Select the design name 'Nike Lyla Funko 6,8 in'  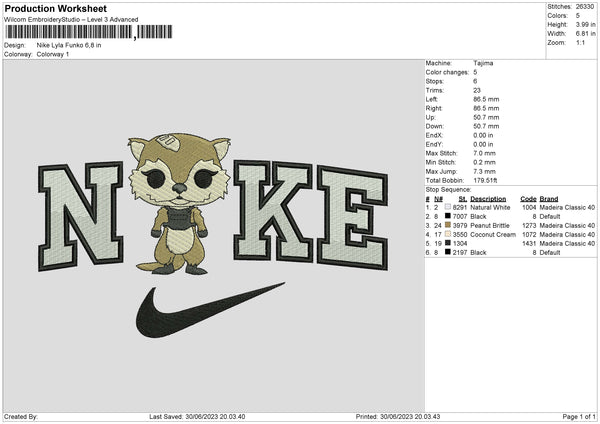coord(69,45)
